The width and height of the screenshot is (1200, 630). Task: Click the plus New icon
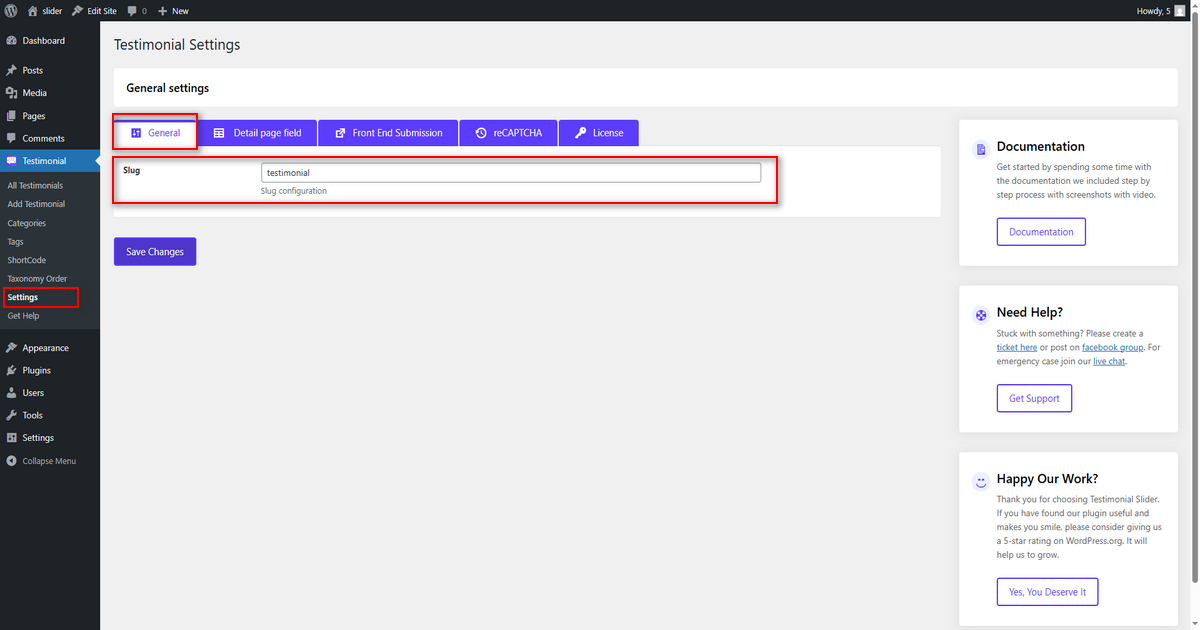(162, 11)
